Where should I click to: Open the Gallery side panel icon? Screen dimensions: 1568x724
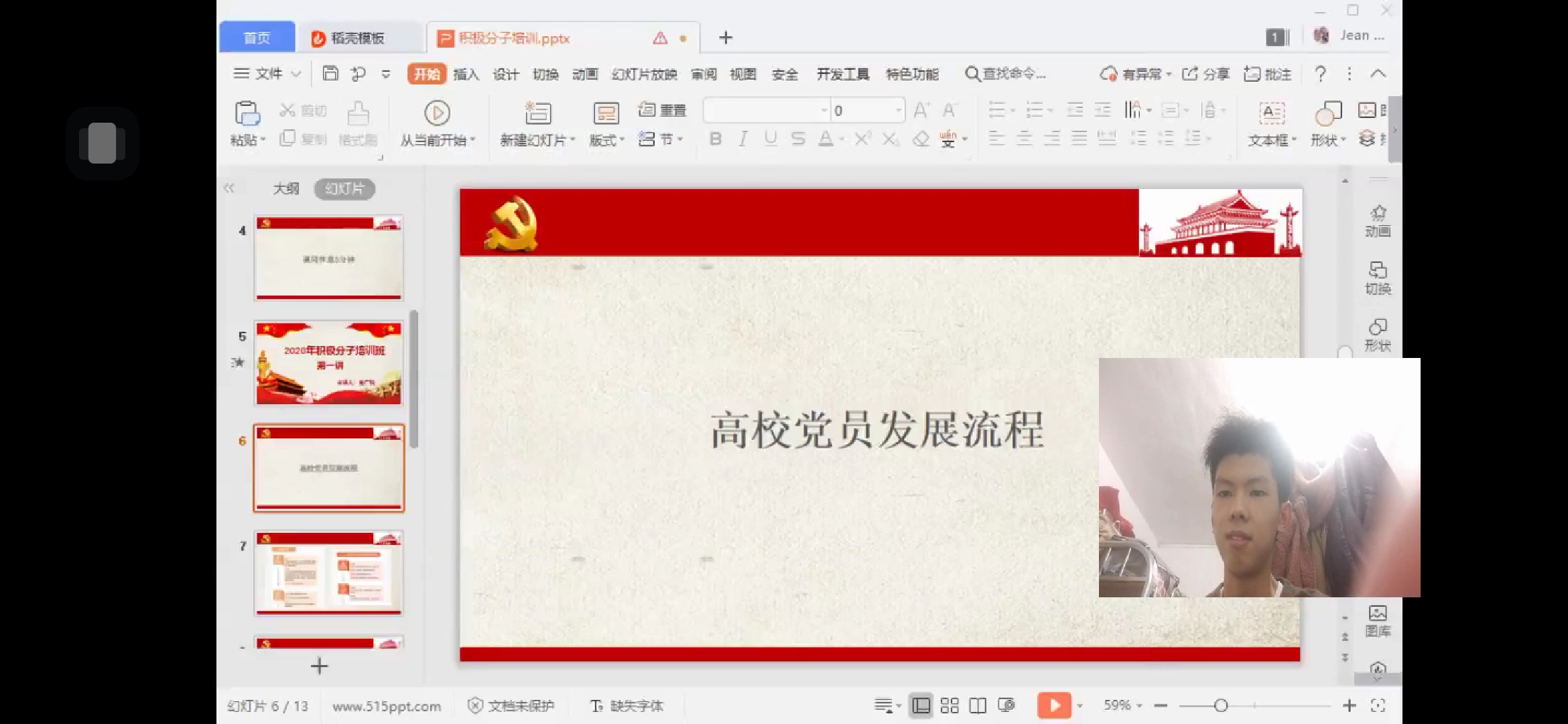1378,620
